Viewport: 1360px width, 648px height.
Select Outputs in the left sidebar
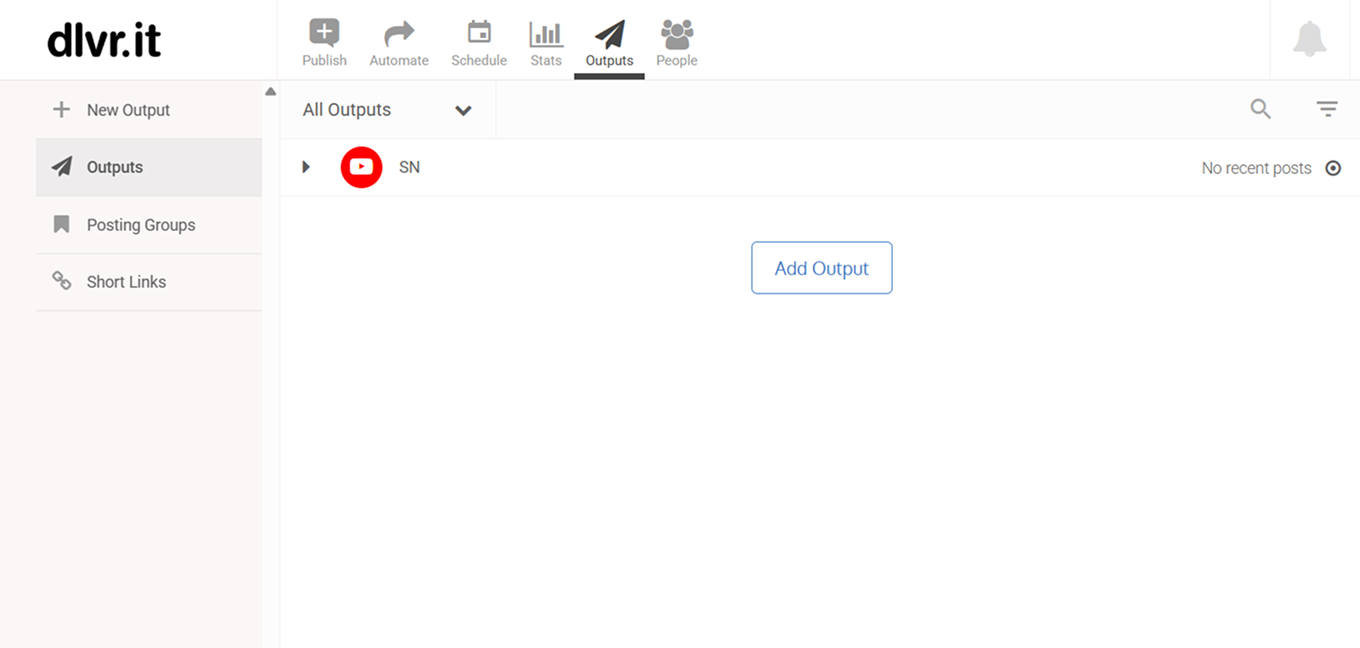click(x=115, y=167)
